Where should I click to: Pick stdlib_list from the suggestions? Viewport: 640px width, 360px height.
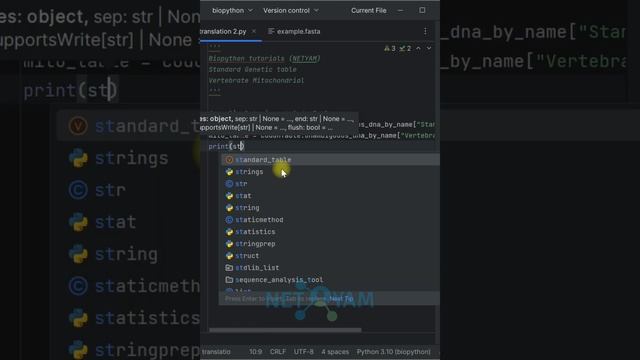(330, 268)
